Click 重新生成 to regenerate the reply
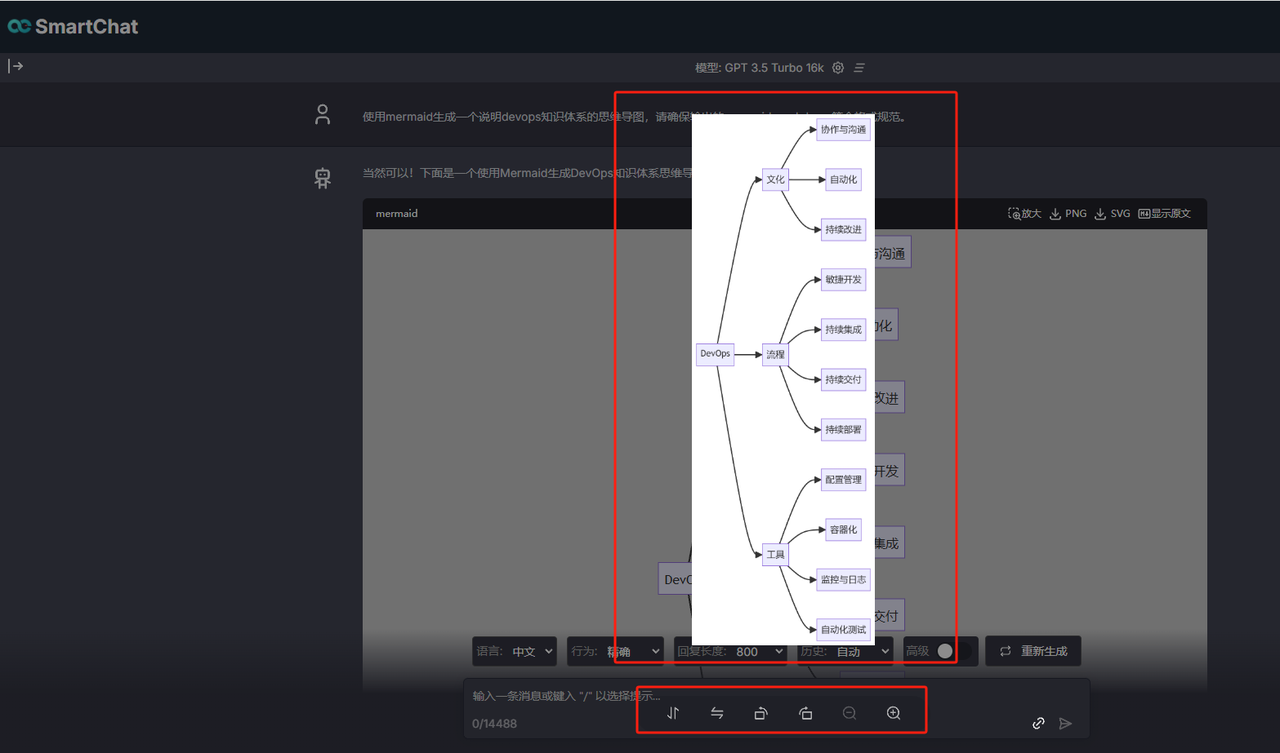1280x753 pixels. pos(1033,651)
